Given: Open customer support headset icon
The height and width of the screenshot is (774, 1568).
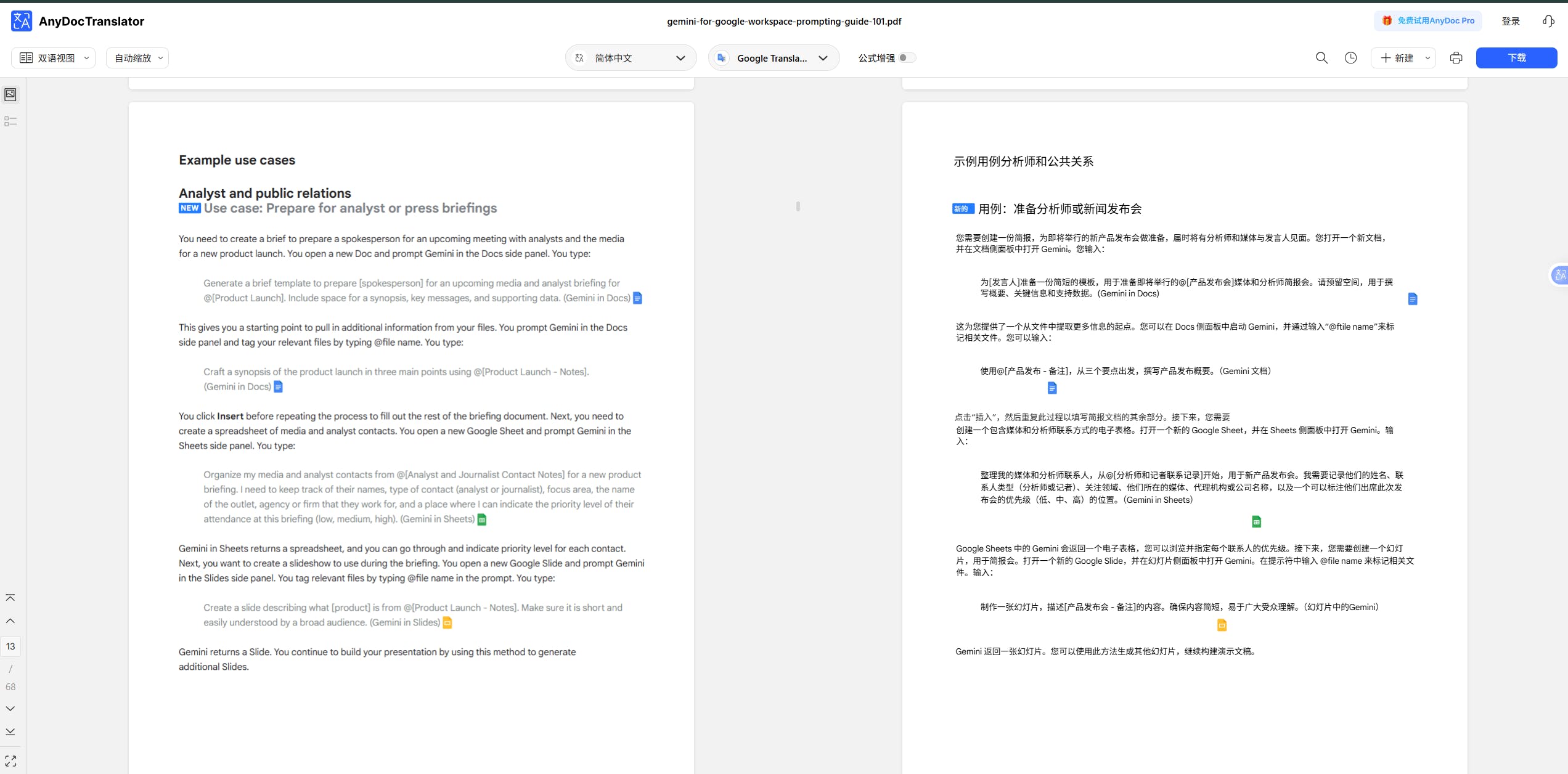Looking at the screenshot, I should [x=1548, y=21].
